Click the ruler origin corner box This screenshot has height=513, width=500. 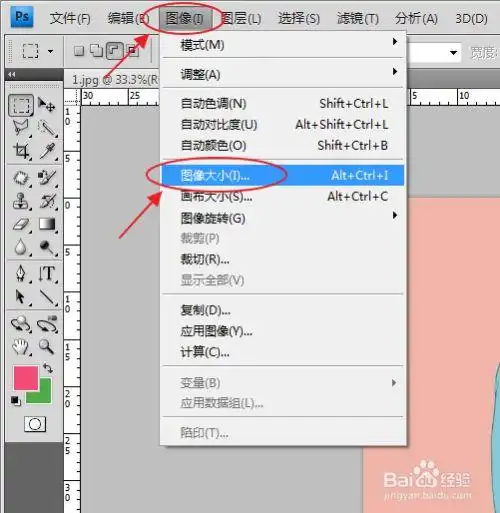point(72,97)
